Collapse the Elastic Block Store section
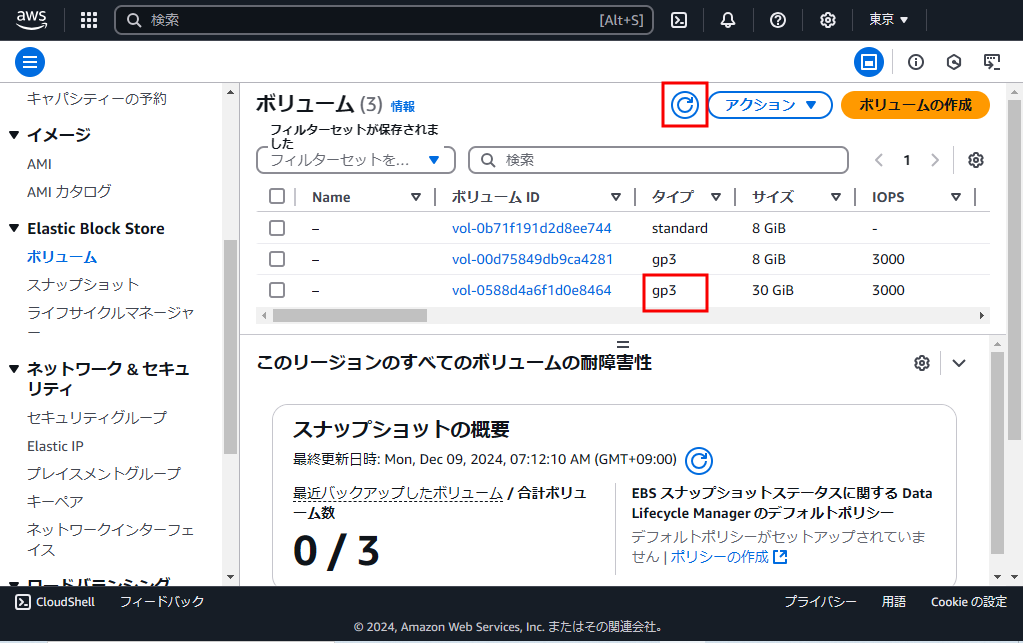Viewport: 1023px width, 643px height. click(x=14, y=228)
